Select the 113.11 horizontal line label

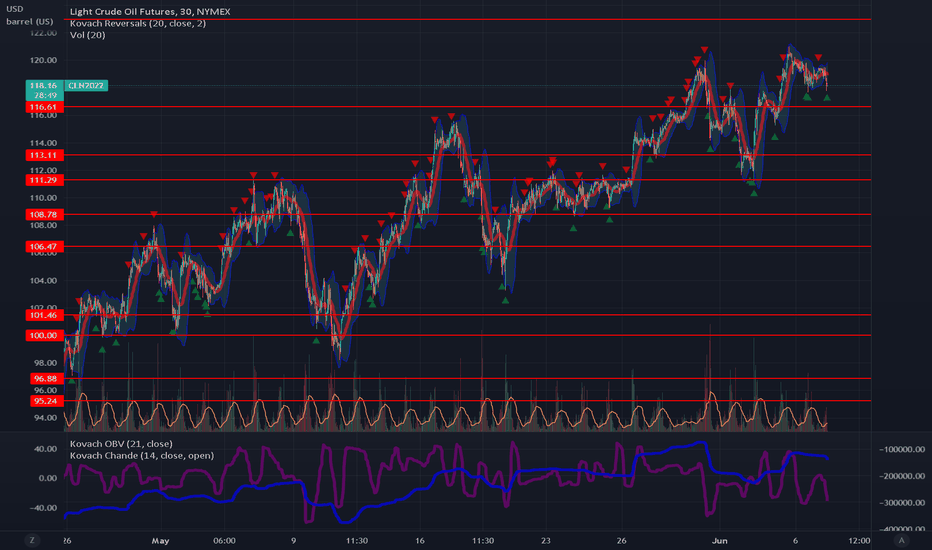tap(45, 155)
